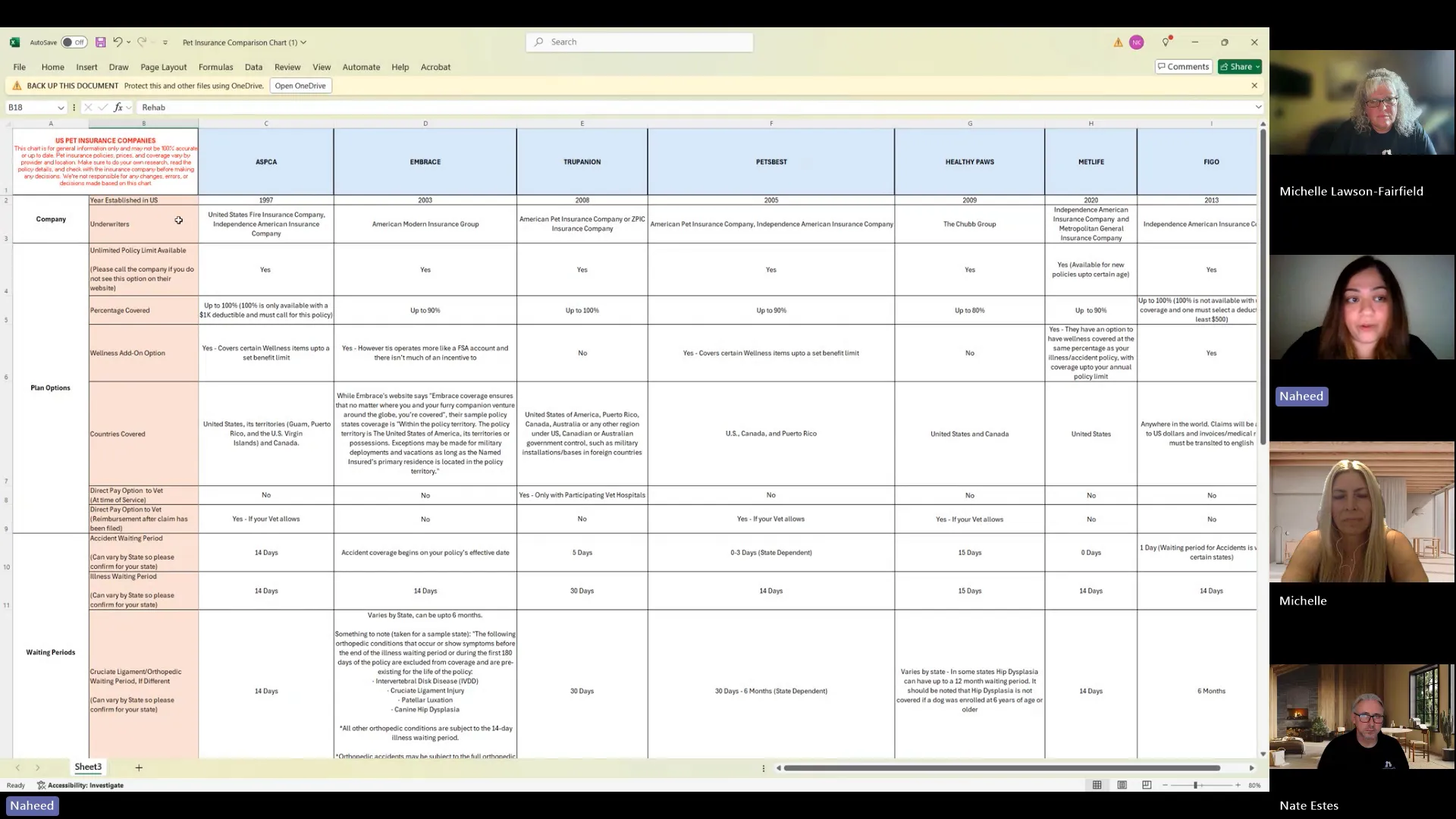Click the Undo arrow icon

tap(118, 42)
